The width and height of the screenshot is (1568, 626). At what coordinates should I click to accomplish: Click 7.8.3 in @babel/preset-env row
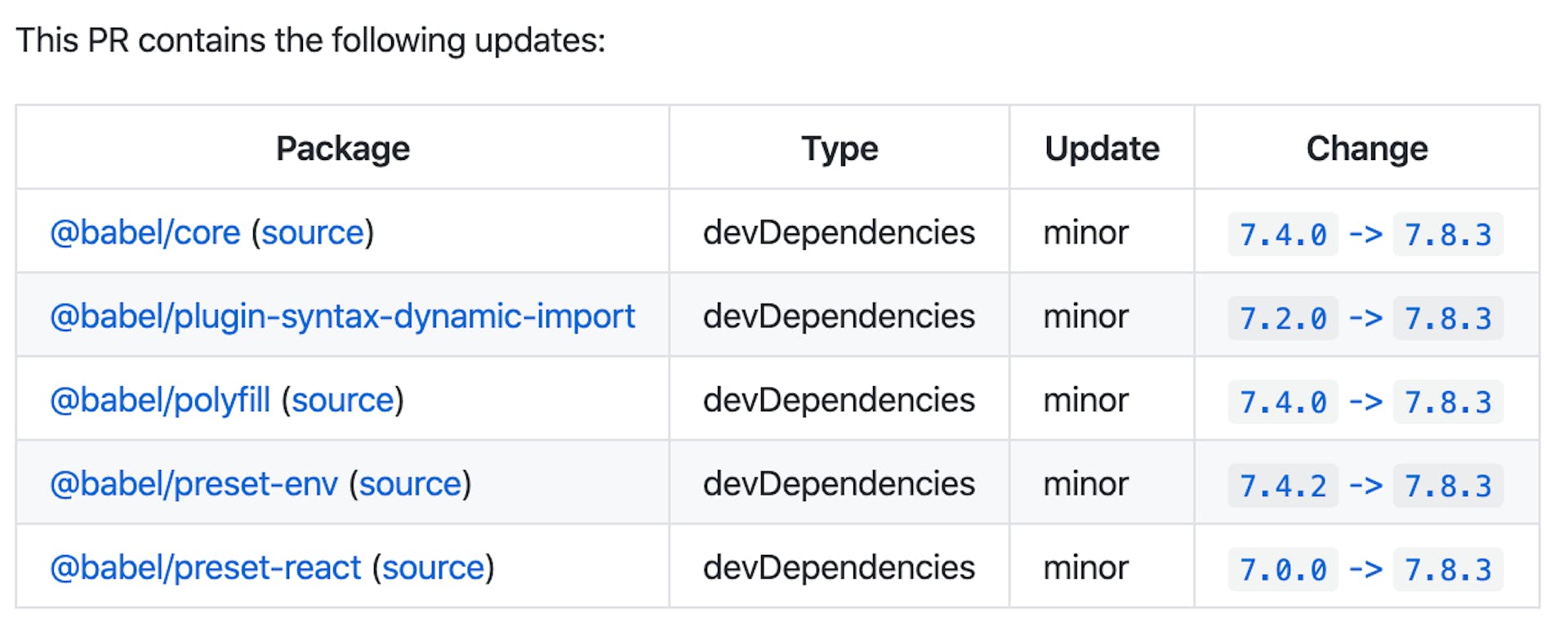click(1447, 486)
